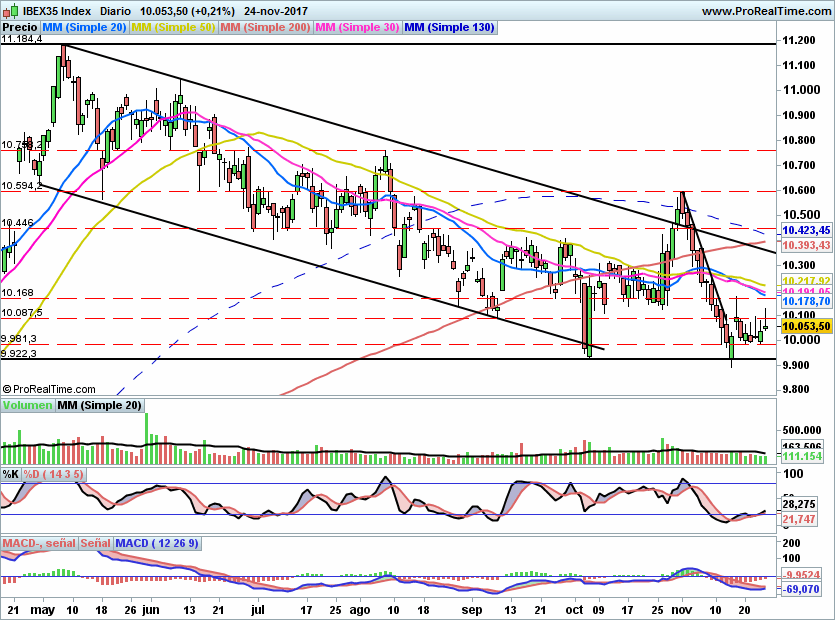Select the volume panel MM (Simple 20) label
Screen dimensions: 835x620
point(100,405)
